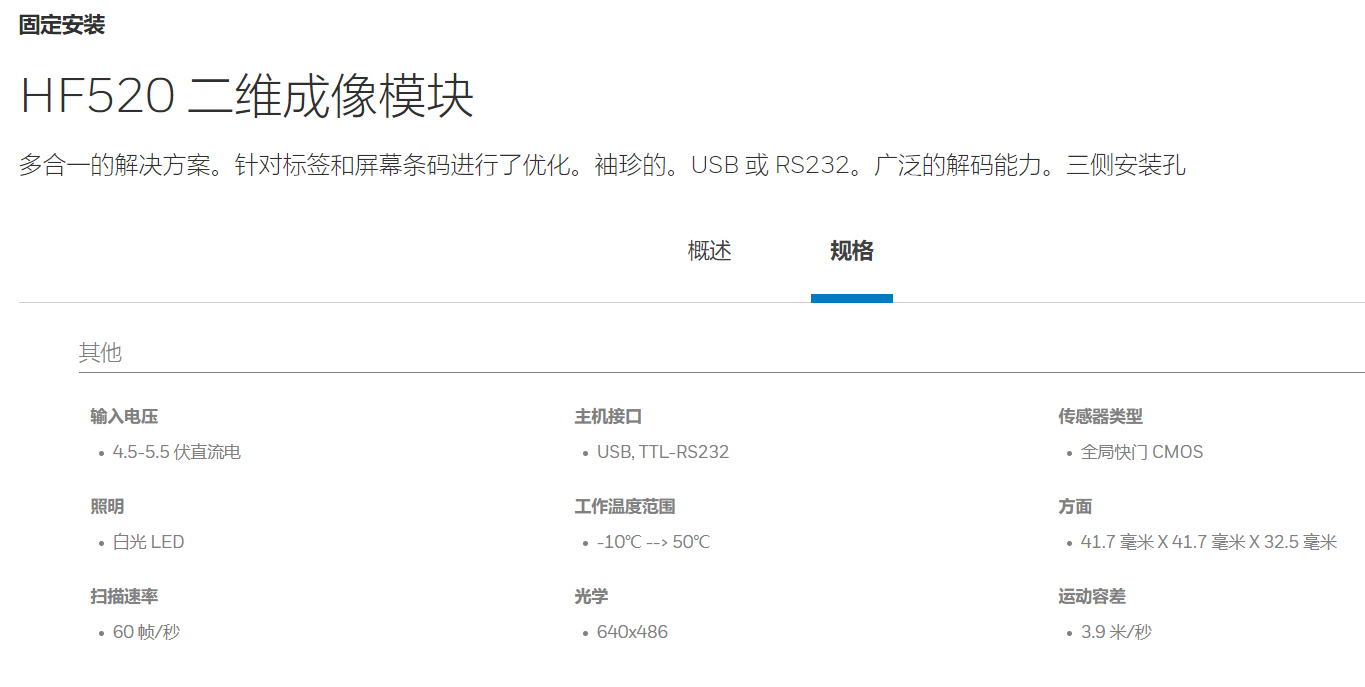Select the 4.5-5.5 伏直流电 value

pos(176,452)
